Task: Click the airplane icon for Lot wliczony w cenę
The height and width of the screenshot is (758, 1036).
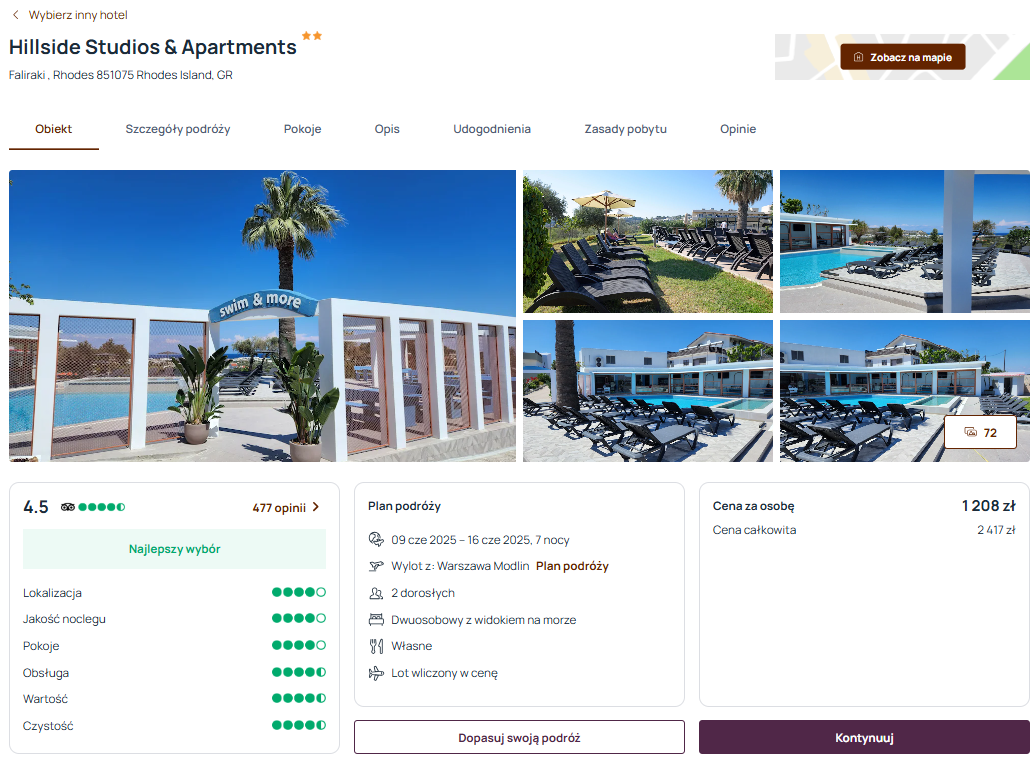Action: 376,673
